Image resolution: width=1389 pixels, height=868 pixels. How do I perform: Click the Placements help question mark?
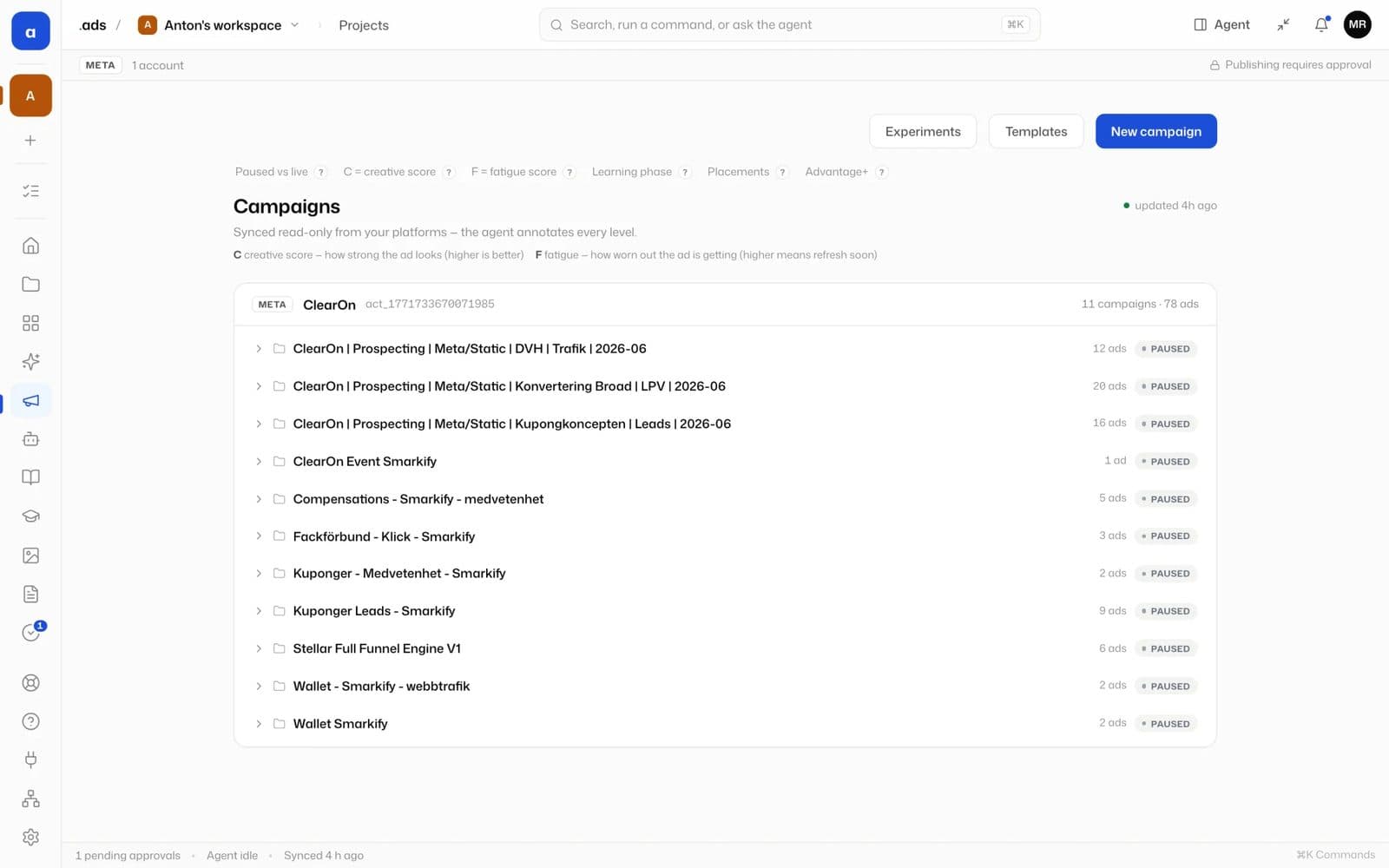coord(782,172)
